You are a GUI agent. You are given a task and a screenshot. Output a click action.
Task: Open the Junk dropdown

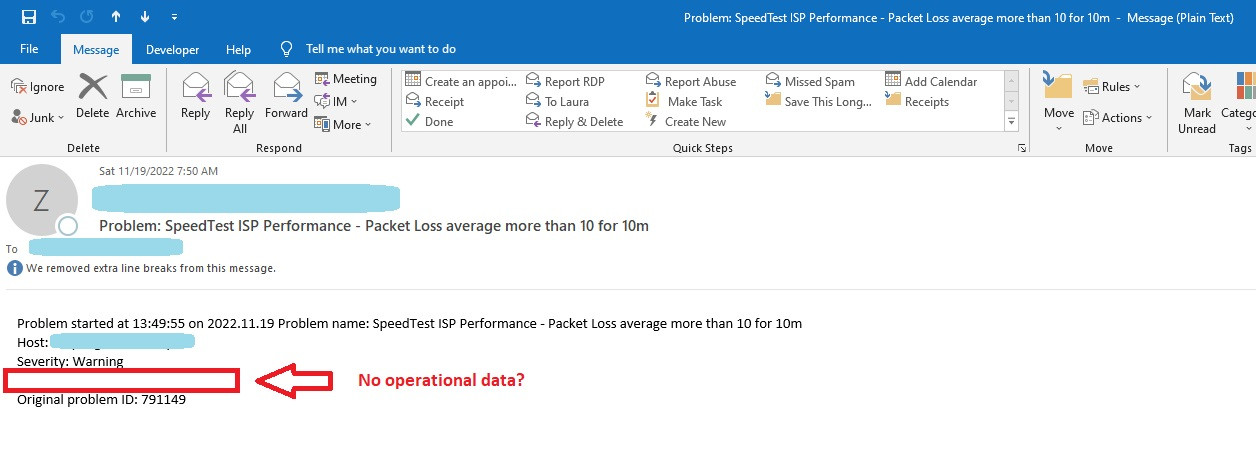point(38,117)
